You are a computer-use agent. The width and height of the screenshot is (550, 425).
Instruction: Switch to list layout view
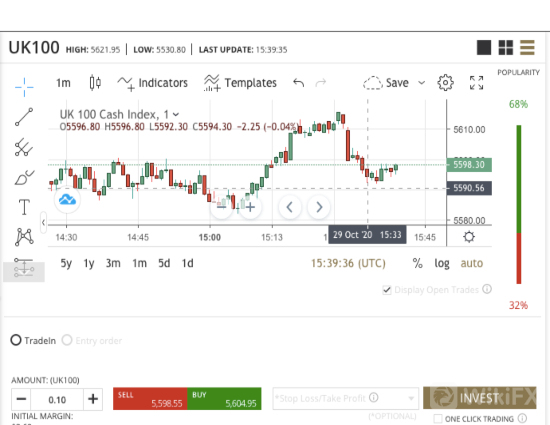pos(527,47)
